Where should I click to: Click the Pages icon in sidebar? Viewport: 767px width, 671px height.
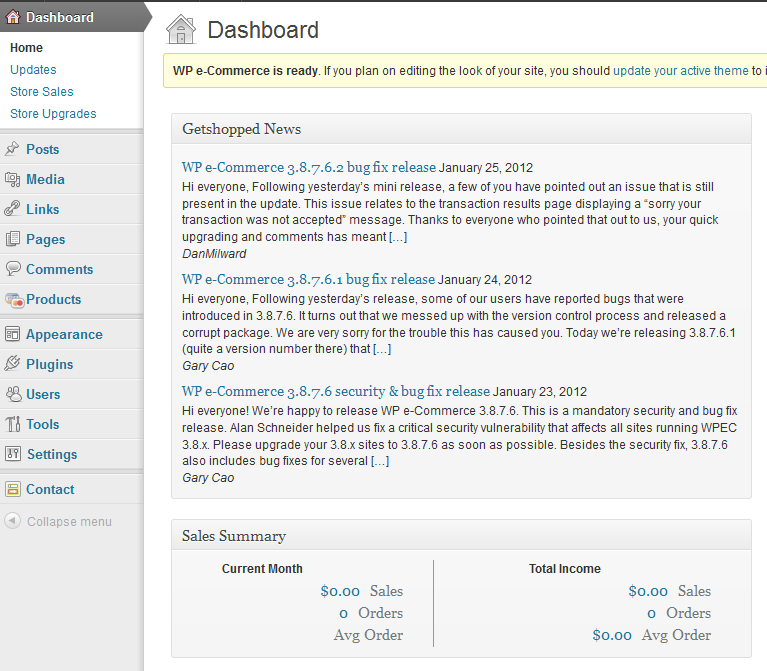coord(13,239)
